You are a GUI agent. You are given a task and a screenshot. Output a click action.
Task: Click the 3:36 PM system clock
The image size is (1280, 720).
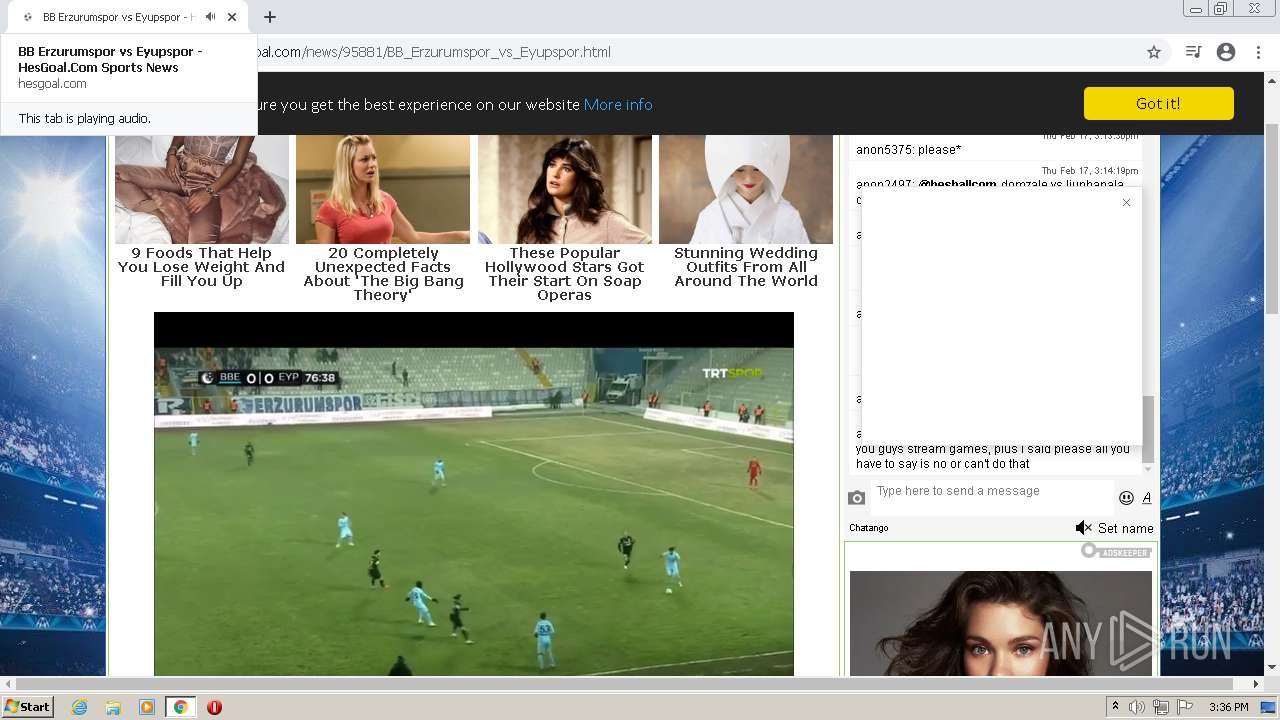tap(1228, 707)
